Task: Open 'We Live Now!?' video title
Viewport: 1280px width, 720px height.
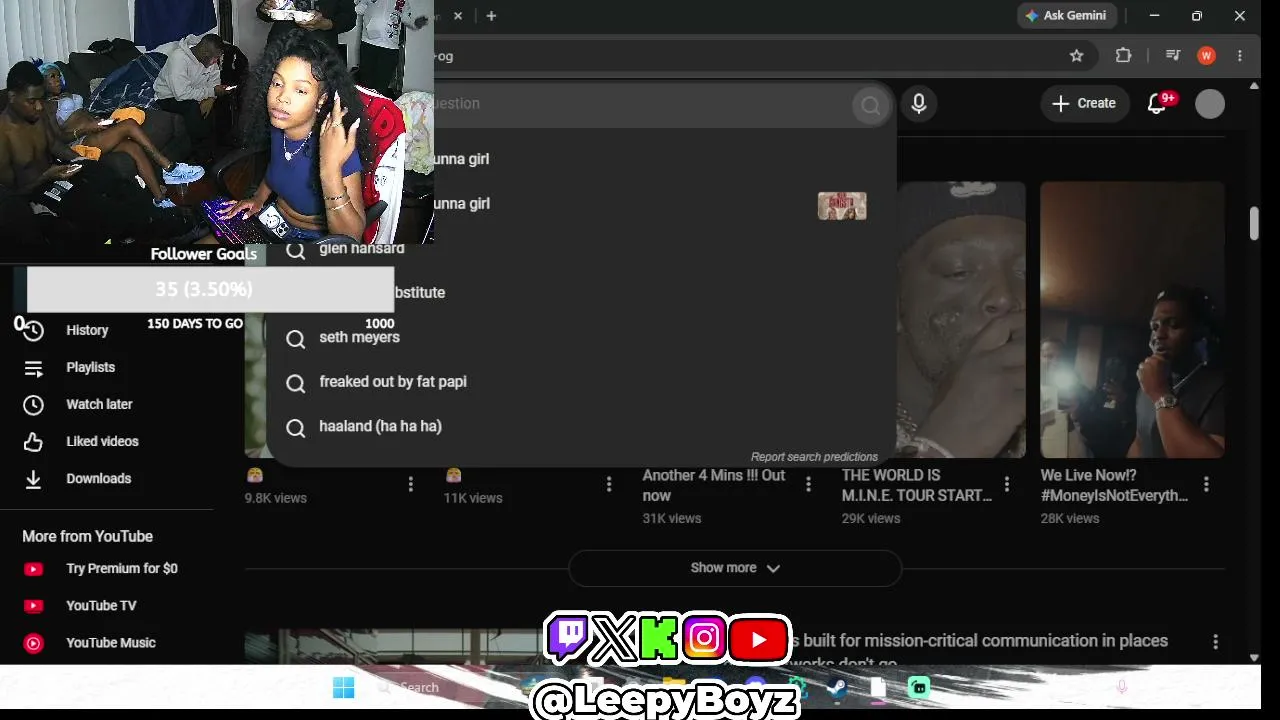Action: click(1114, 485)
